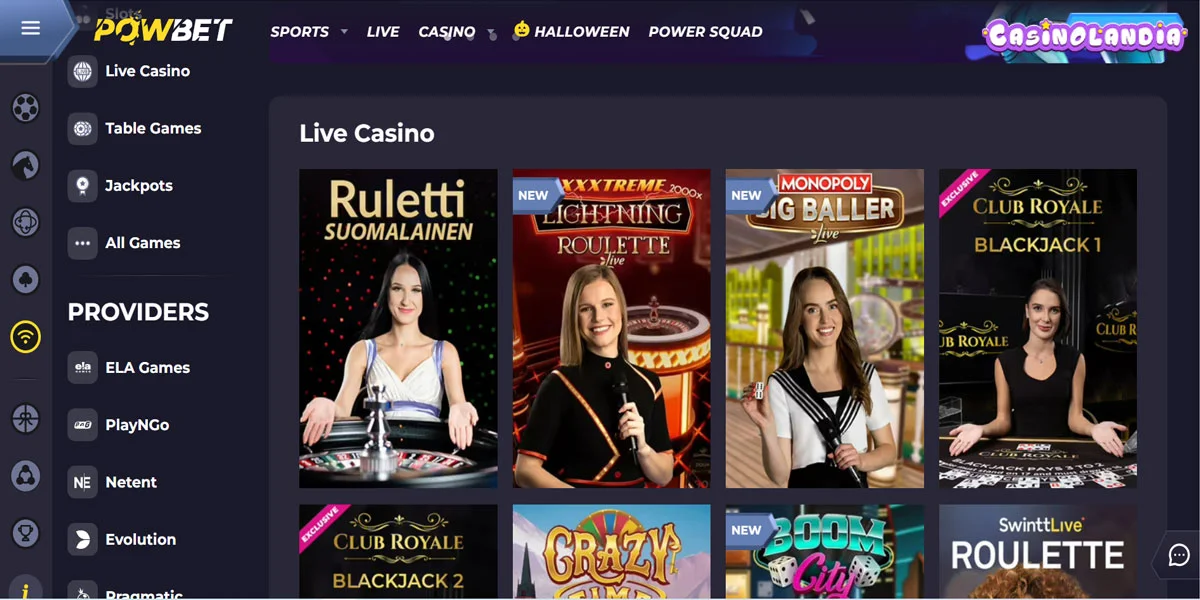Open the hamburger menu button

(30, 28)
